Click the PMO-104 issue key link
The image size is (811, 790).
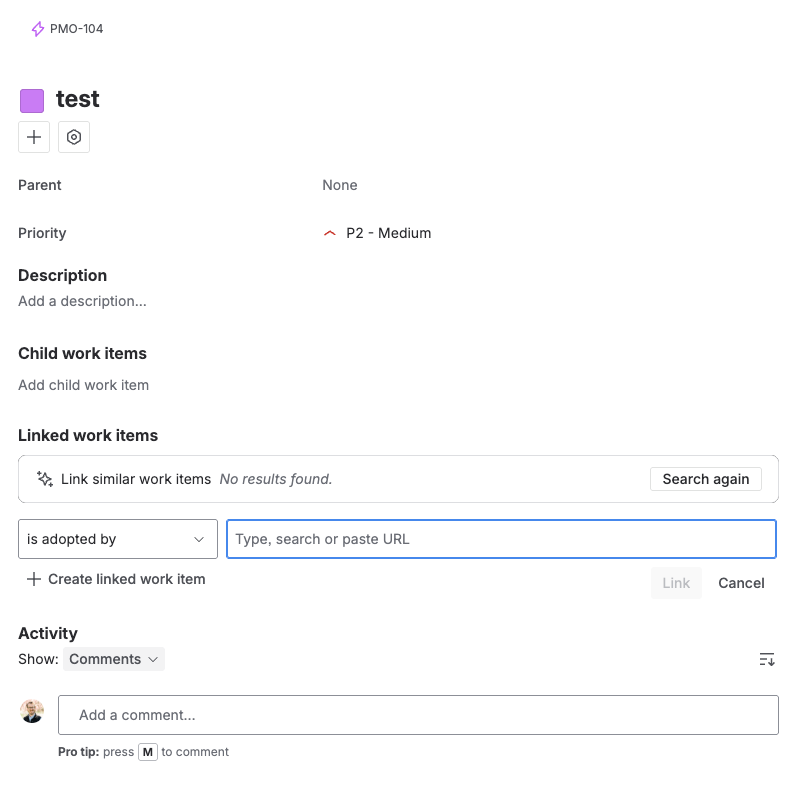[x=77, y=29]
